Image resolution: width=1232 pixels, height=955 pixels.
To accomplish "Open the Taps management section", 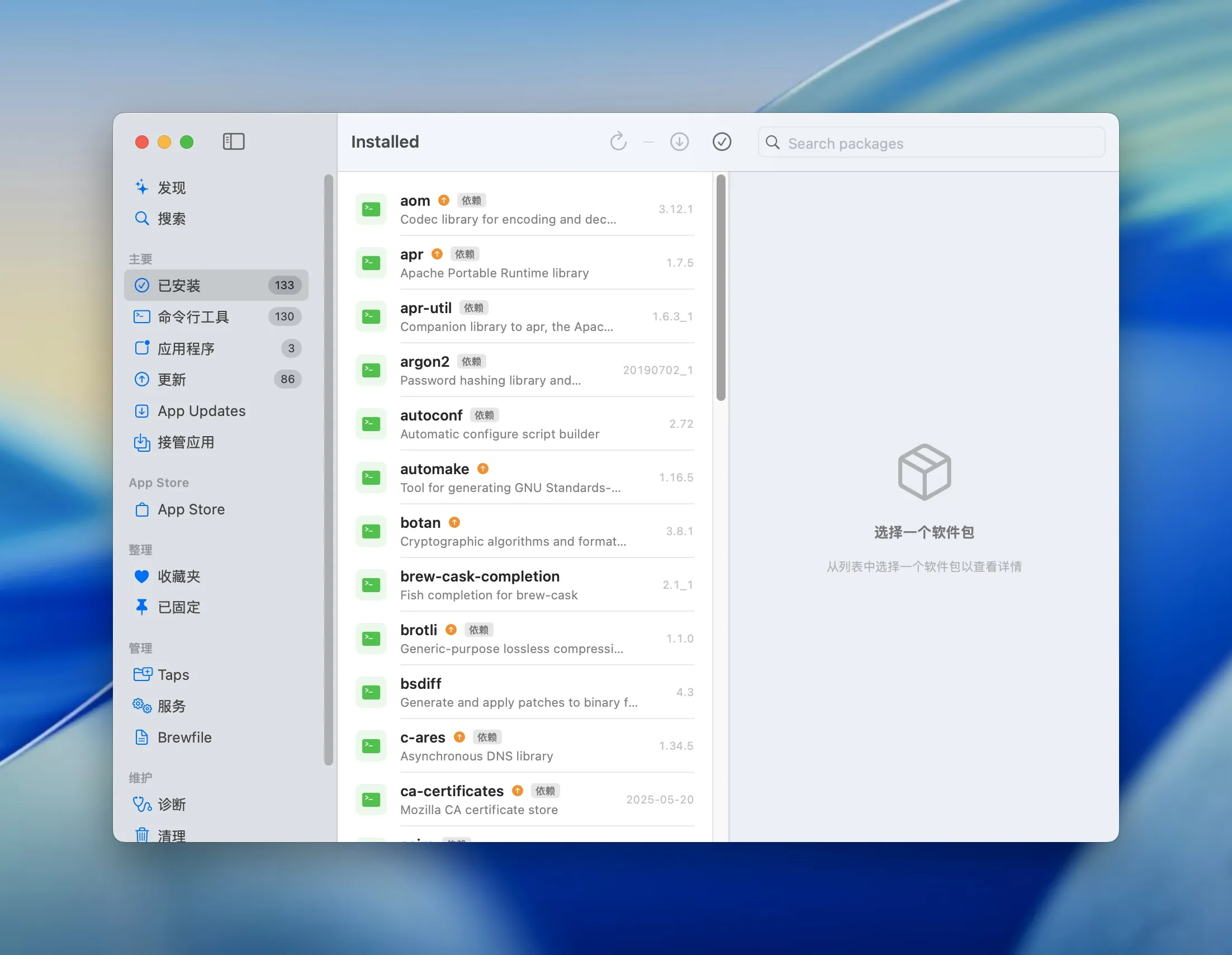I will pos(174,675).
